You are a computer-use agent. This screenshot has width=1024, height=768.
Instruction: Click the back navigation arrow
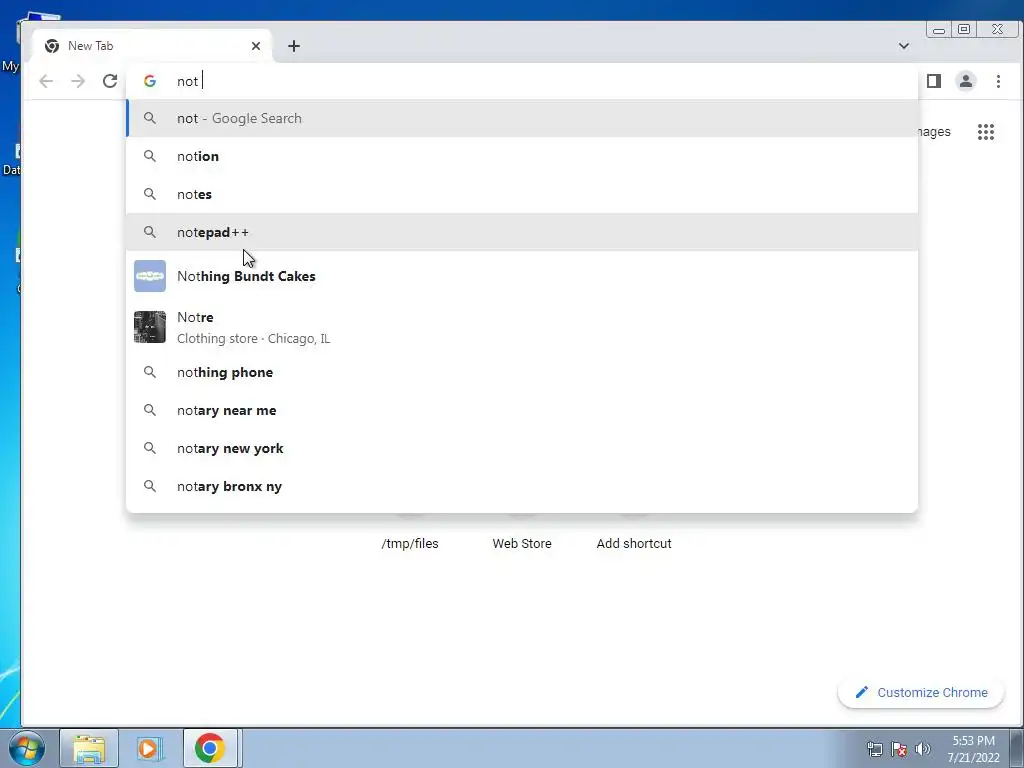point(46,81)
